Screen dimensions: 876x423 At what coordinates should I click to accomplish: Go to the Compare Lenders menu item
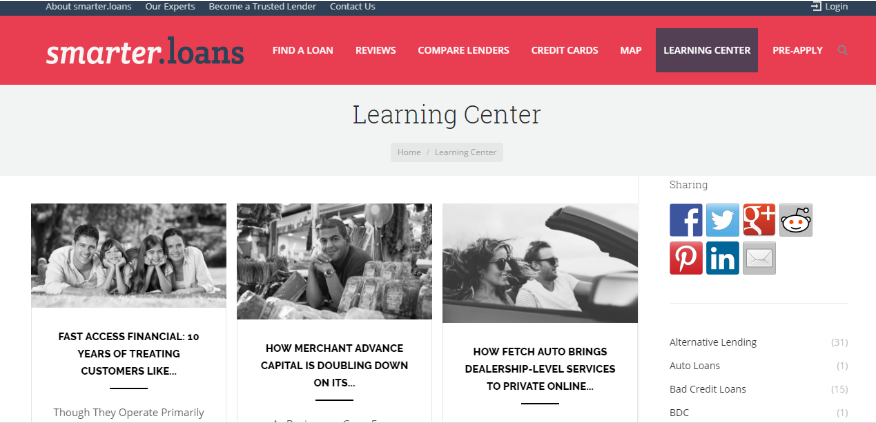[x=464, y=50]
